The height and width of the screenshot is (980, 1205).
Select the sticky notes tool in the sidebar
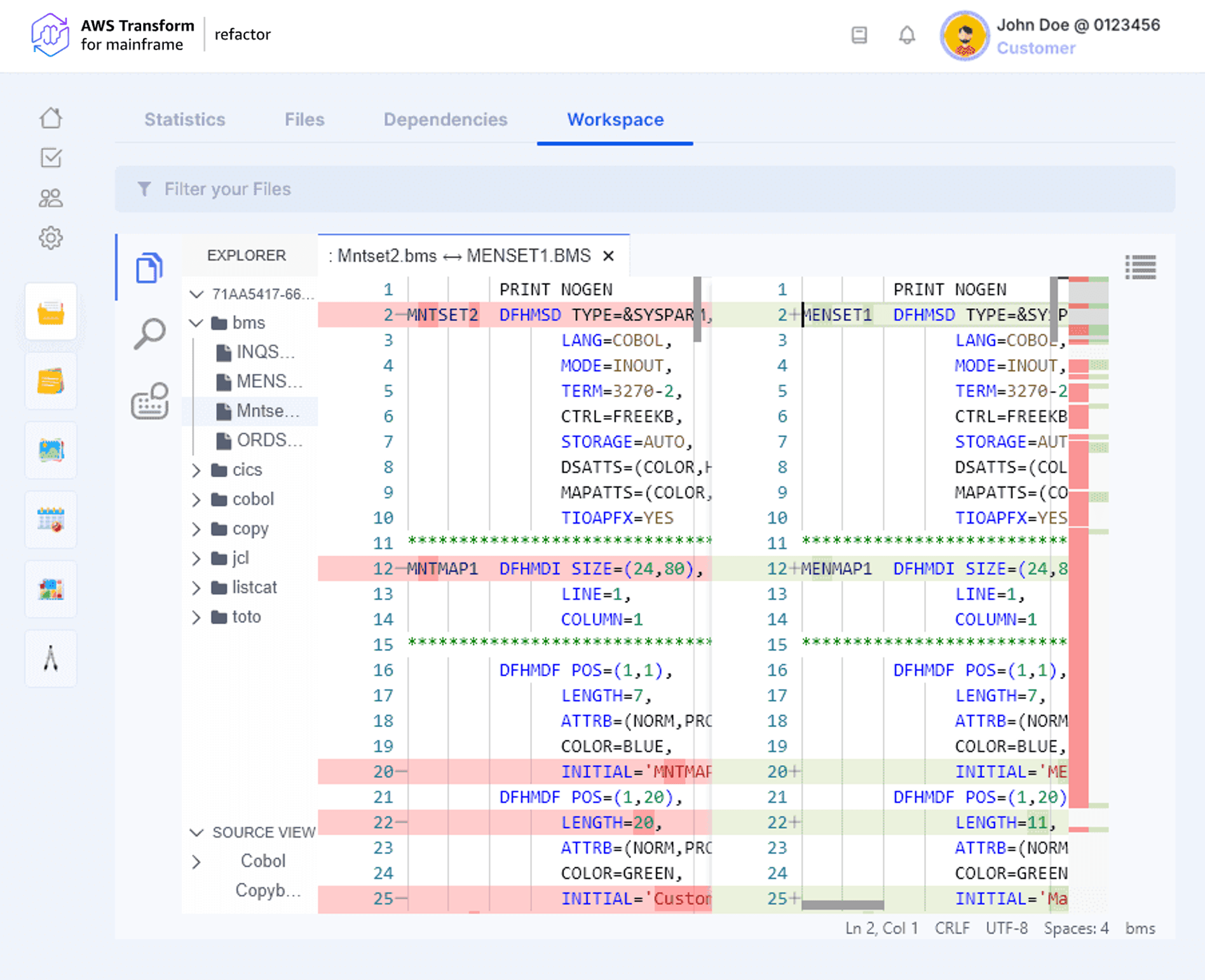point(51,381)
